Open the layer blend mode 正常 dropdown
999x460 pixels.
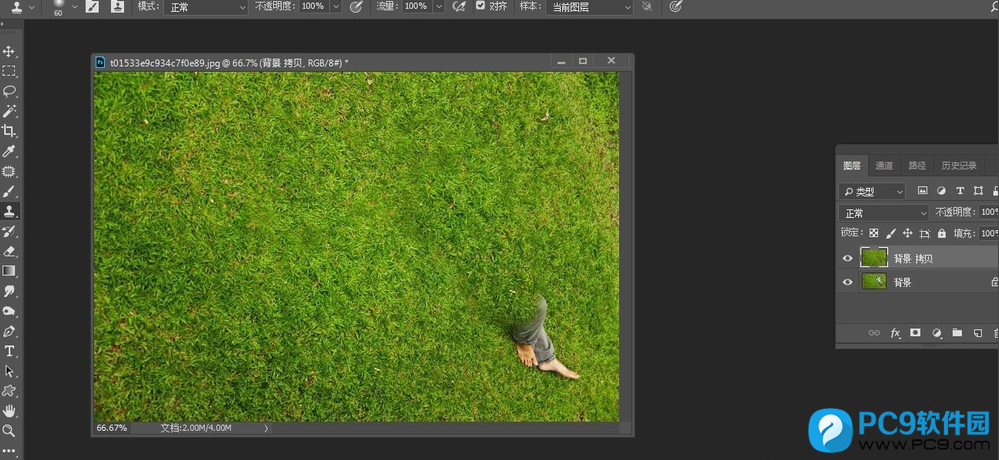(884, 213)
